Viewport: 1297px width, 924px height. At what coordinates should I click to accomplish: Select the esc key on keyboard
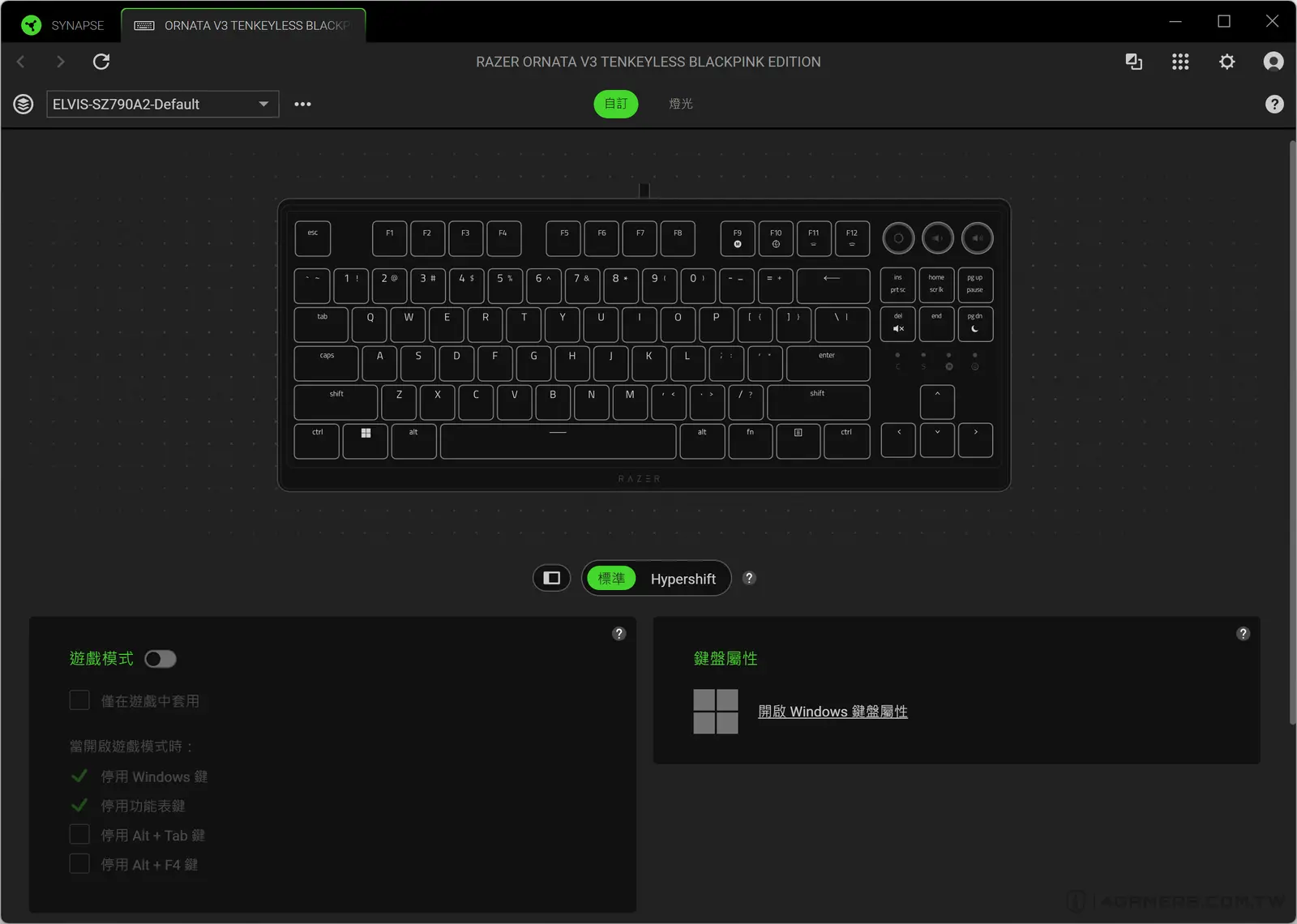click(x=313, y=239)
